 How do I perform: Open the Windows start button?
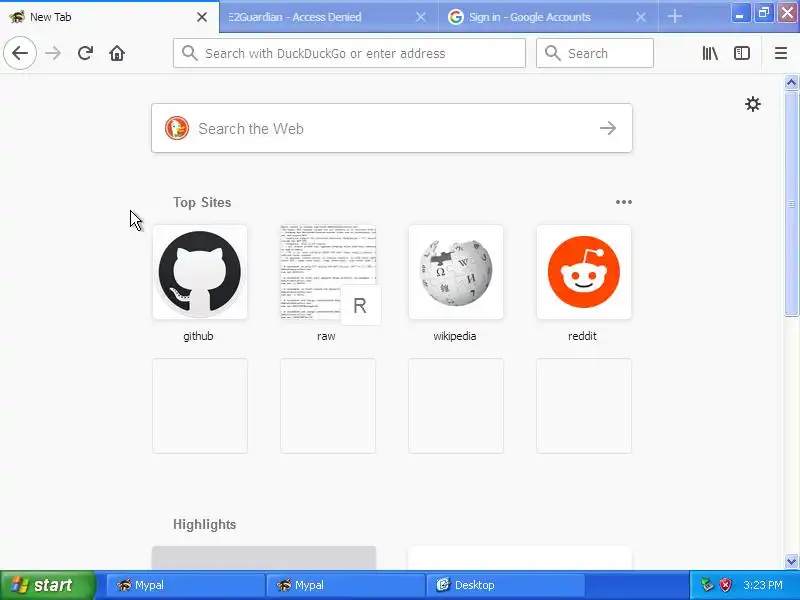point(47,585)
